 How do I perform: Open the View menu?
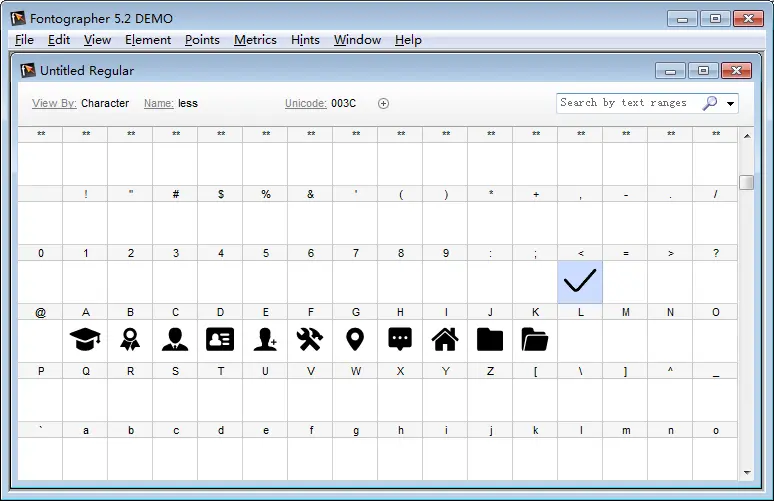tap(97, 40)
